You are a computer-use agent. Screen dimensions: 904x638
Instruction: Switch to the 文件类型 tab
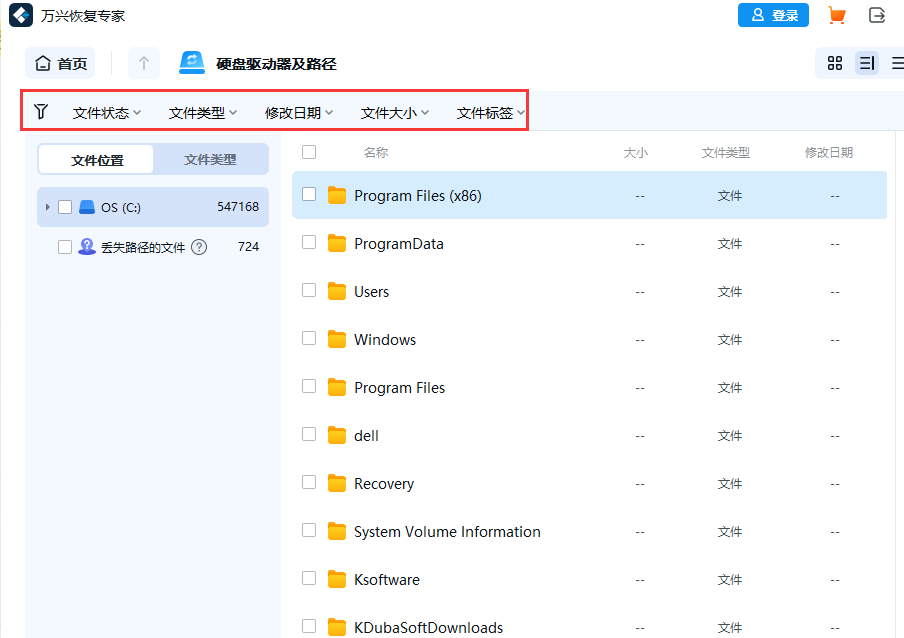pyautogui.click(x=210, y=159)
